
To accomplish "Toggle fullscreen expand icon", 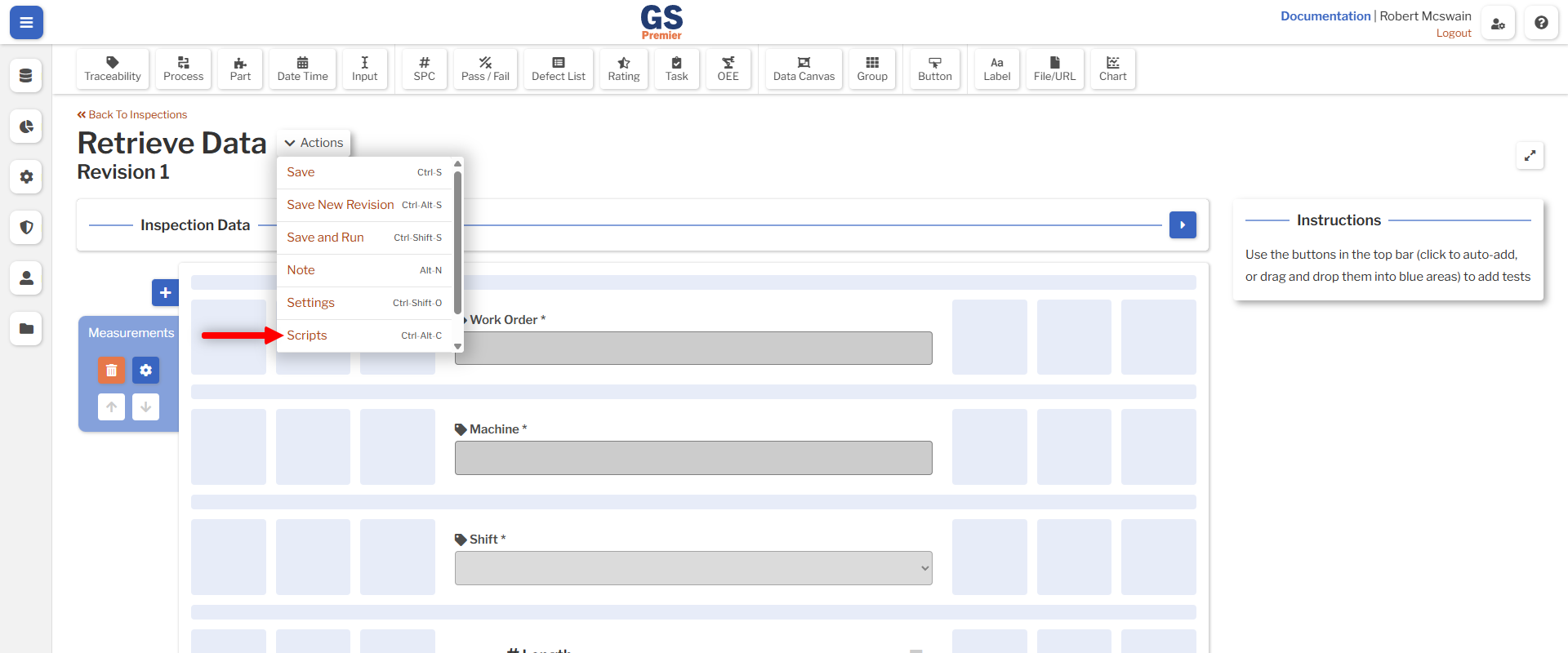I will [x=1530, y=155].
